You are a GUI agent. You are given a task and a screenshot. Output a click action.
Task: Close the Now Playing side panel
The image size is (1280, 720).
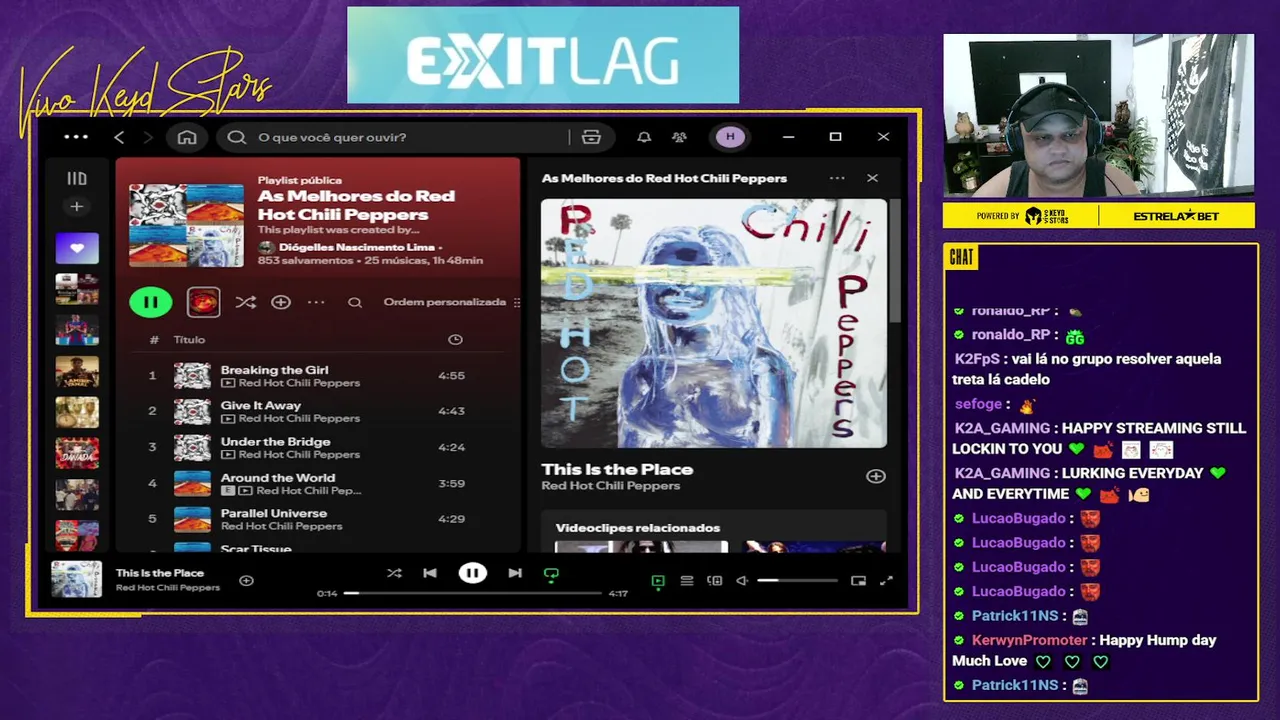point(872,178)
